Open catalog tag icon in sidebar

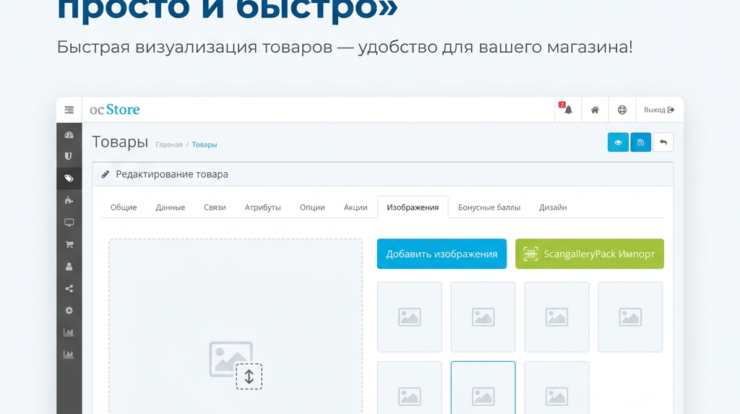point(69,178)
